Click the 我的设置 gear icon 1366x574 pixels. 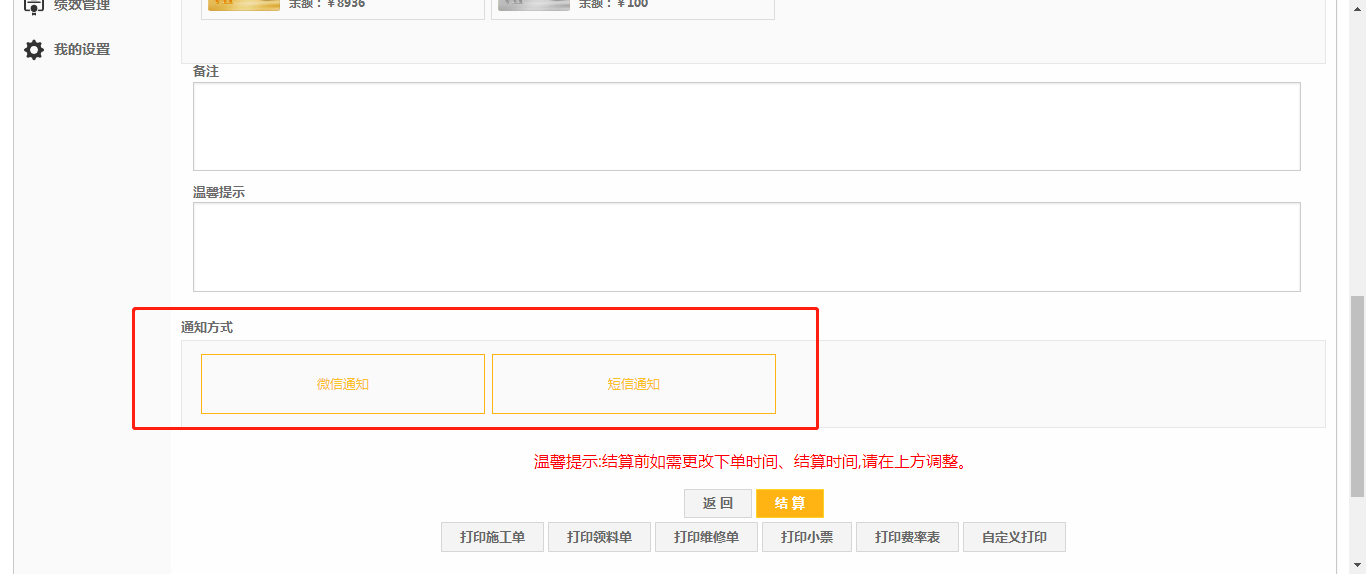click(x=34, y=50)
